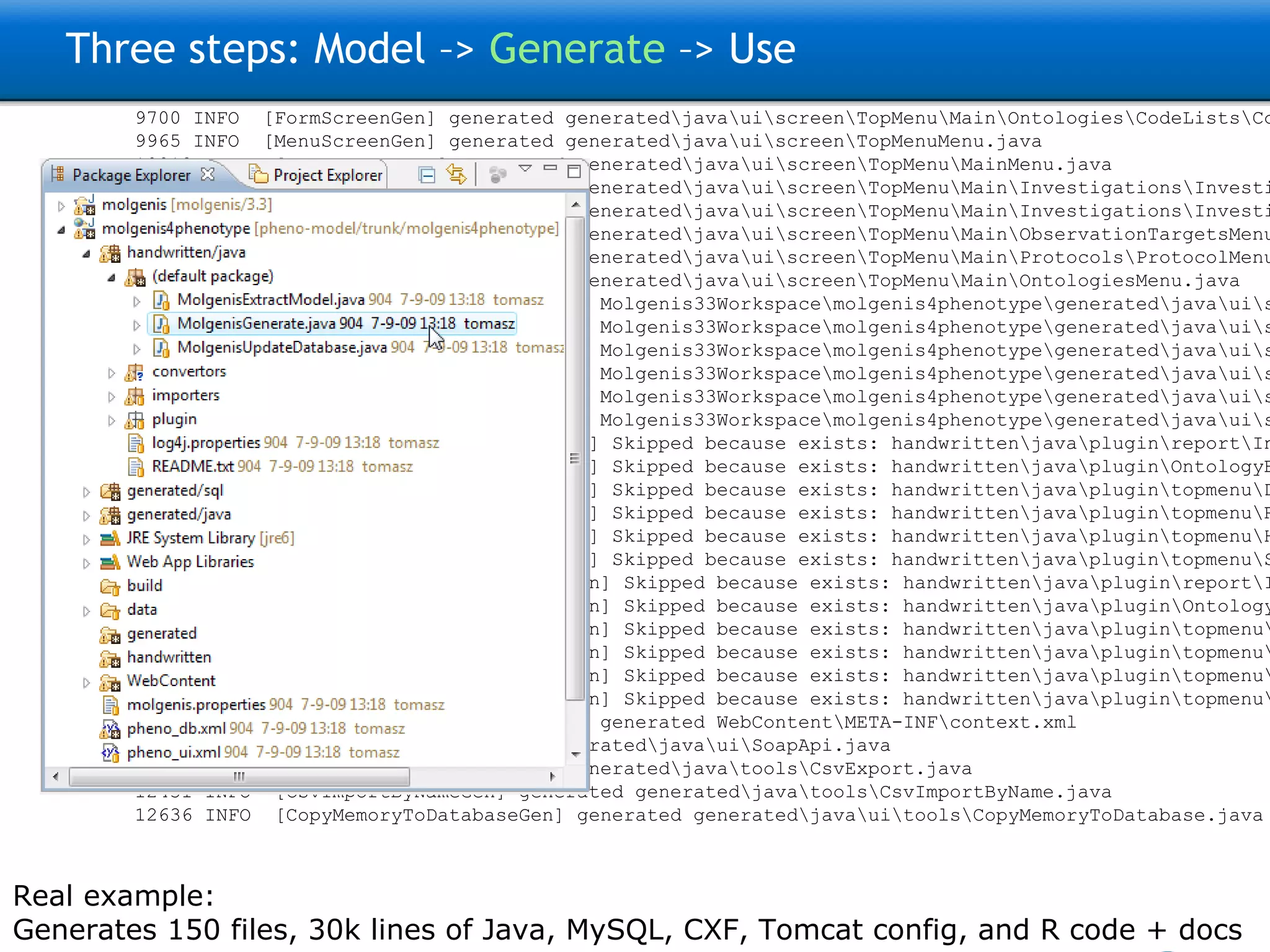
Task: Click the pheno_ui.xml file icon
Action: coord(110,753)
